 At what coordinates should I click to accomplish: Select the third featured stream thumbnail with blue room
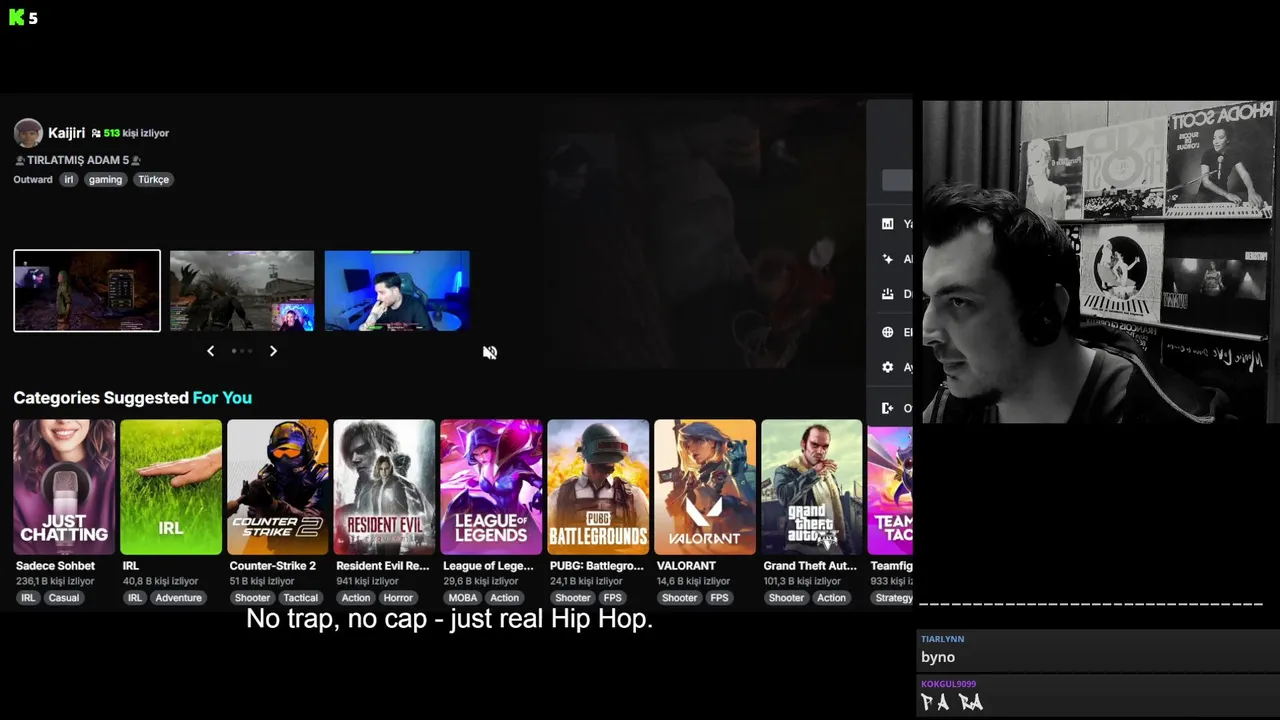tap(397, 291)
